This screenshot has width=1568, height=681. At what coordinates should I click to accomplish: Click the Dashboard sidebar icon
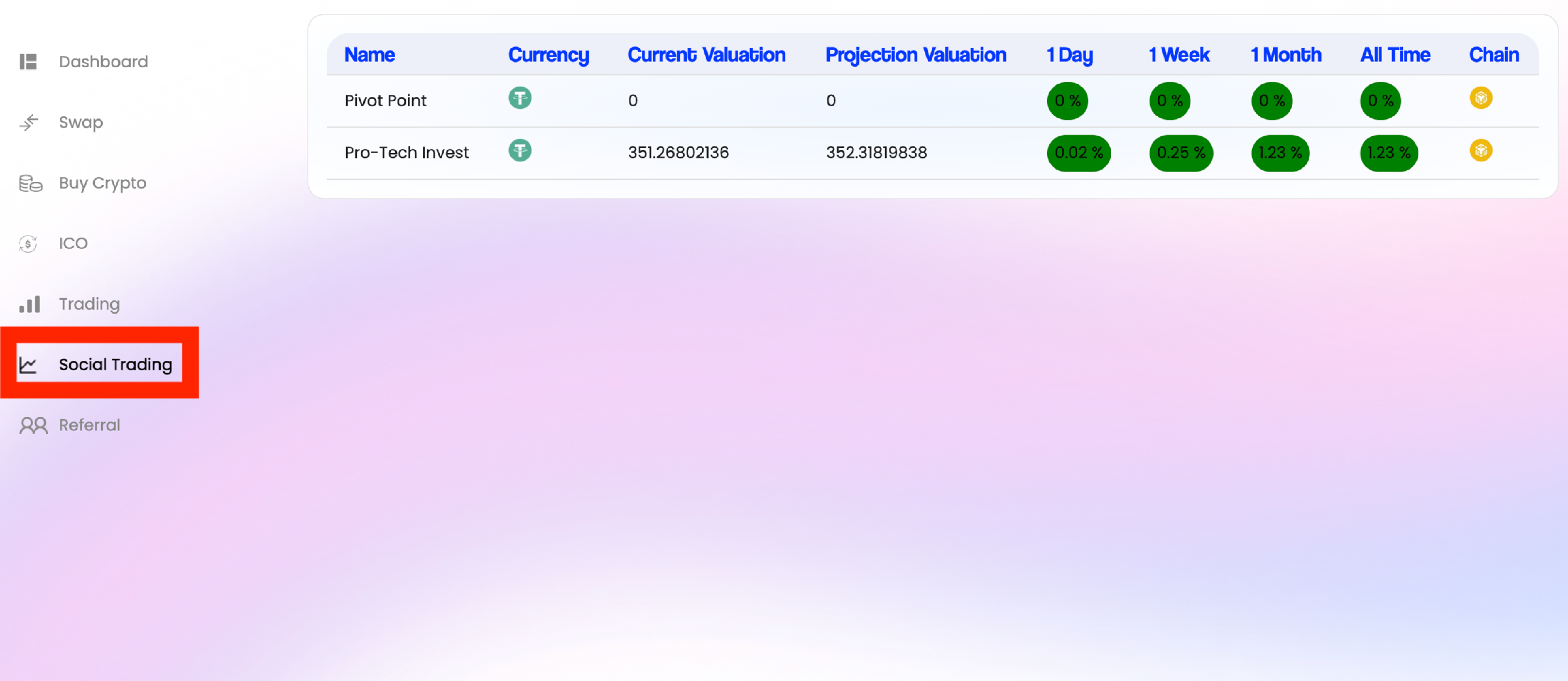[28, 61]
